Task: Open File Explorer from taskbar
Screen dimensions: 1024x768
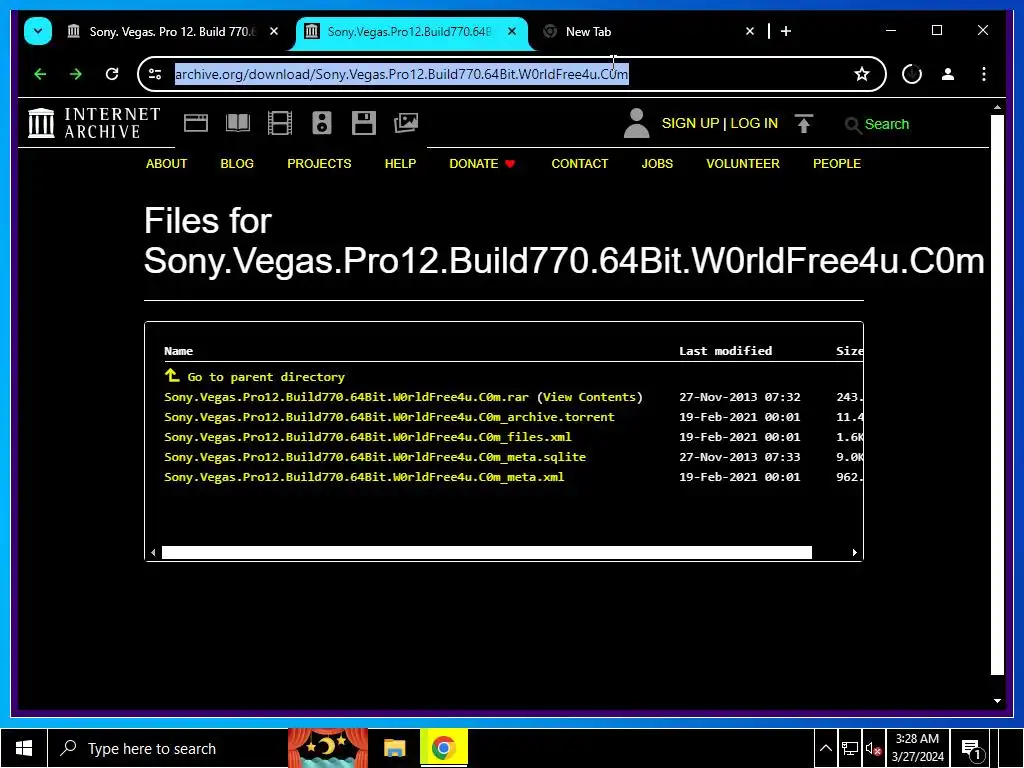Action: (394, 748)
